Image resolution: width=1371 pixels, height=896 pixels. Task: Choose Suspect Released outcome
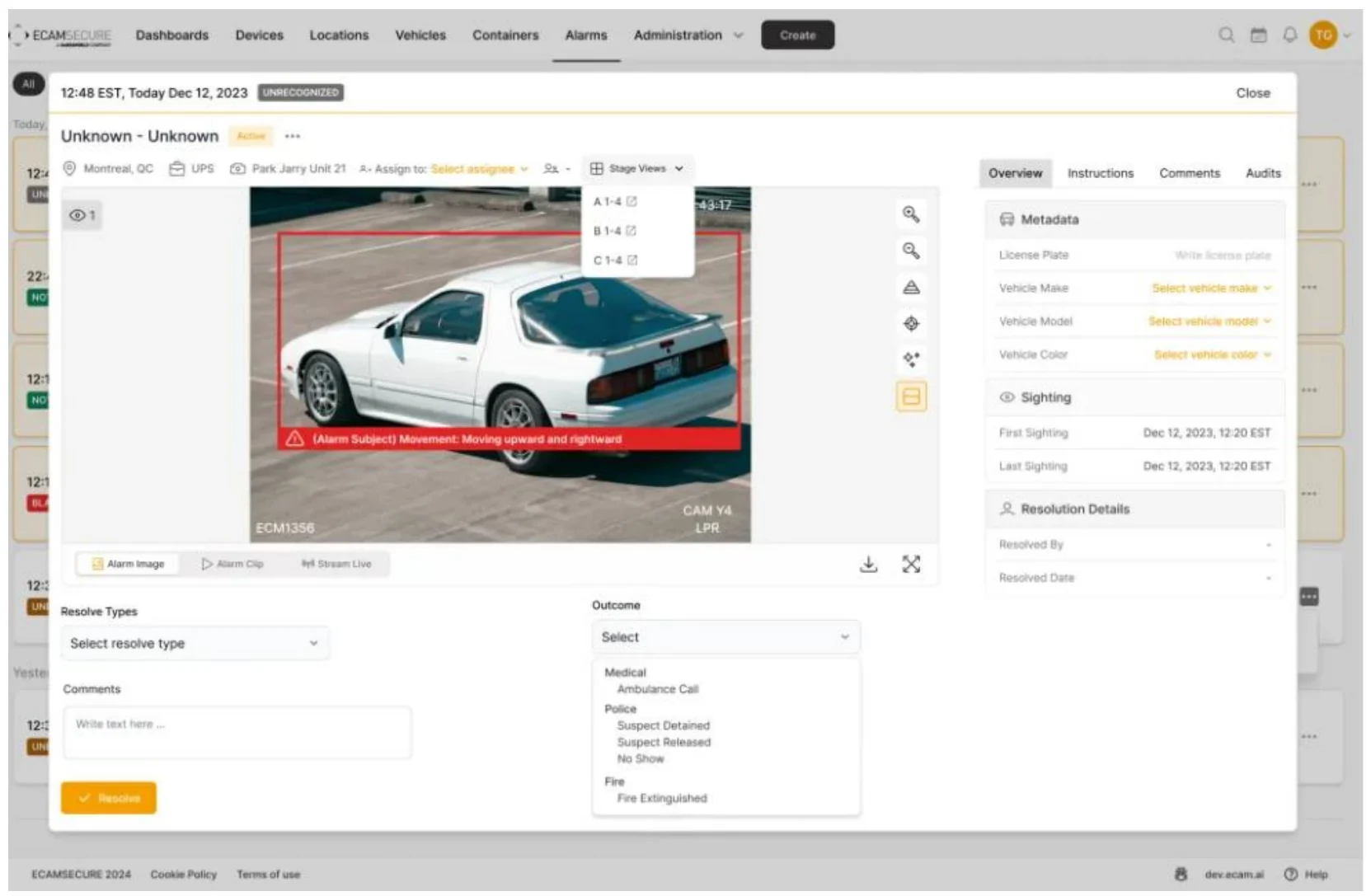click(x=663, y=742)
